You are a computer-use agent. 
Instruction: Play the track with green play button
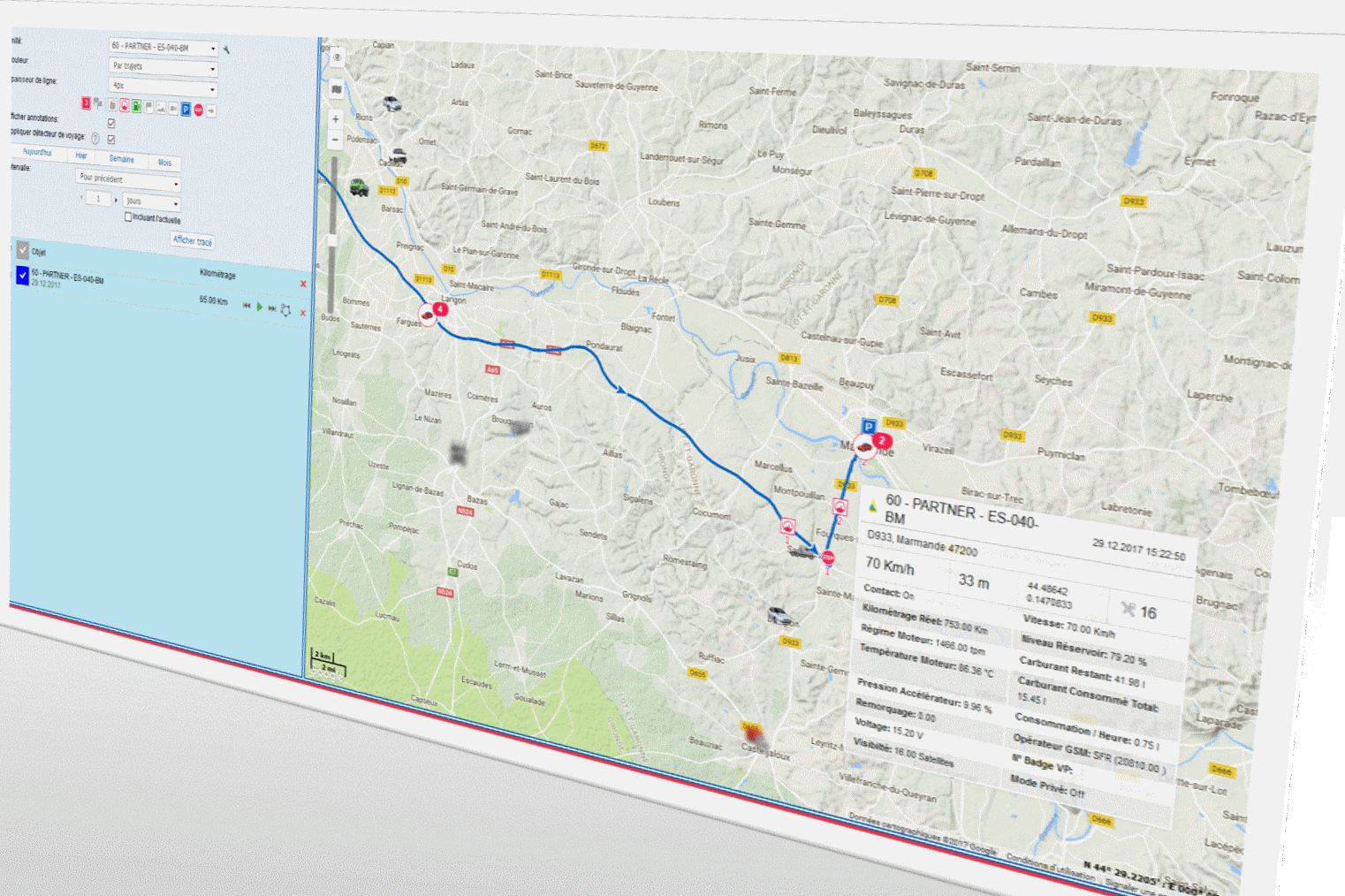tap(259, 307)
